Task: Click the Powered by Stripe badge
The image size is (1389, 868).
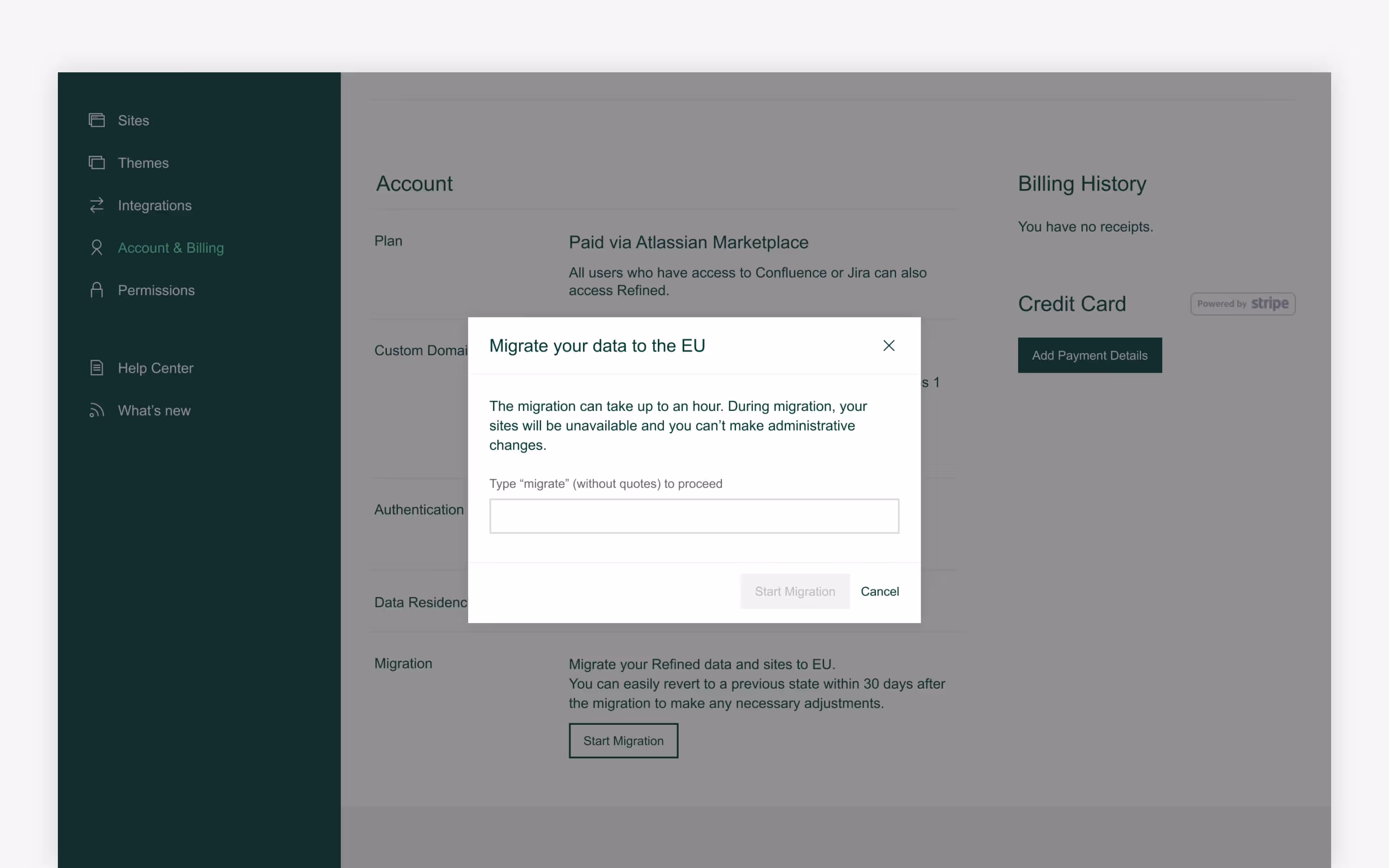Action: (1242, 304)
